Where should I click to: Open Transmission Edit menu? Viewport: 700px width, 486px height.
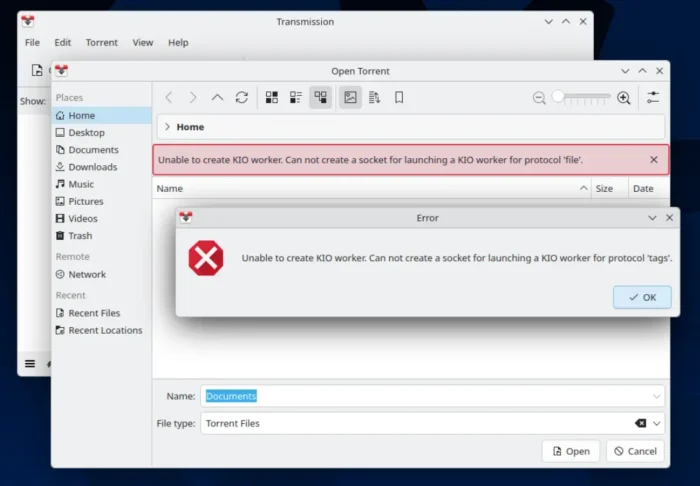point(62,42)
